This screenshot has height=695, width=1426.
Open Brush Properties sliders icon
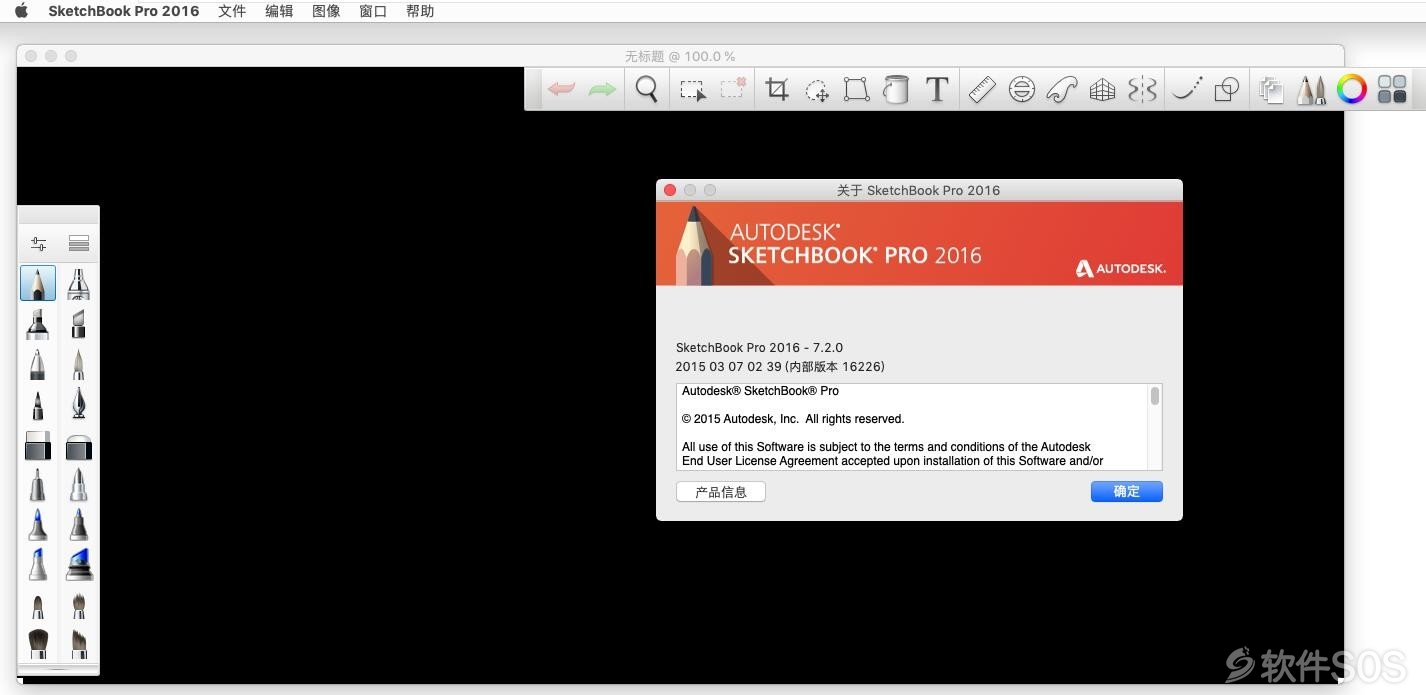point(38,243)
